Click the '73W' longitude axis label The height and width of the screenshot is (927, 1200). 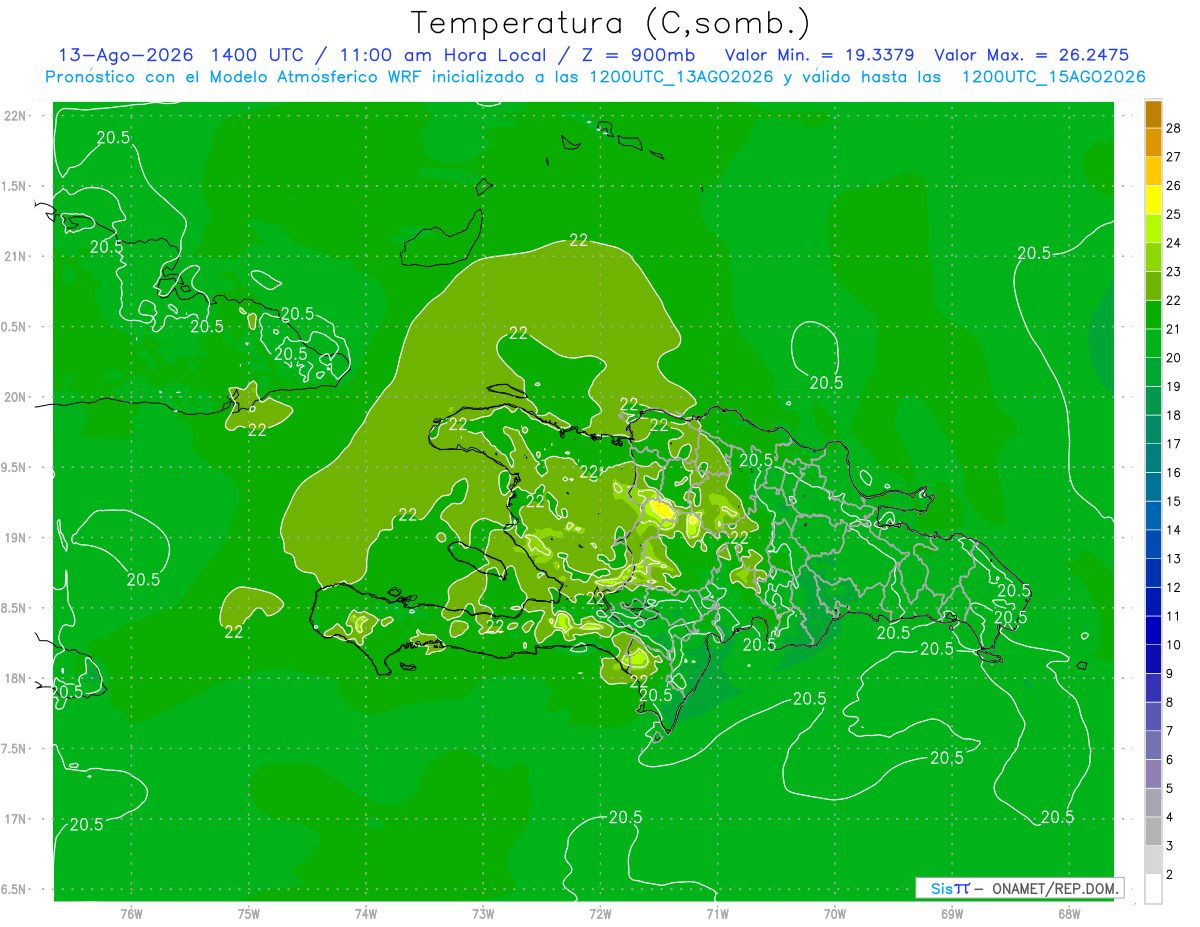483,914
